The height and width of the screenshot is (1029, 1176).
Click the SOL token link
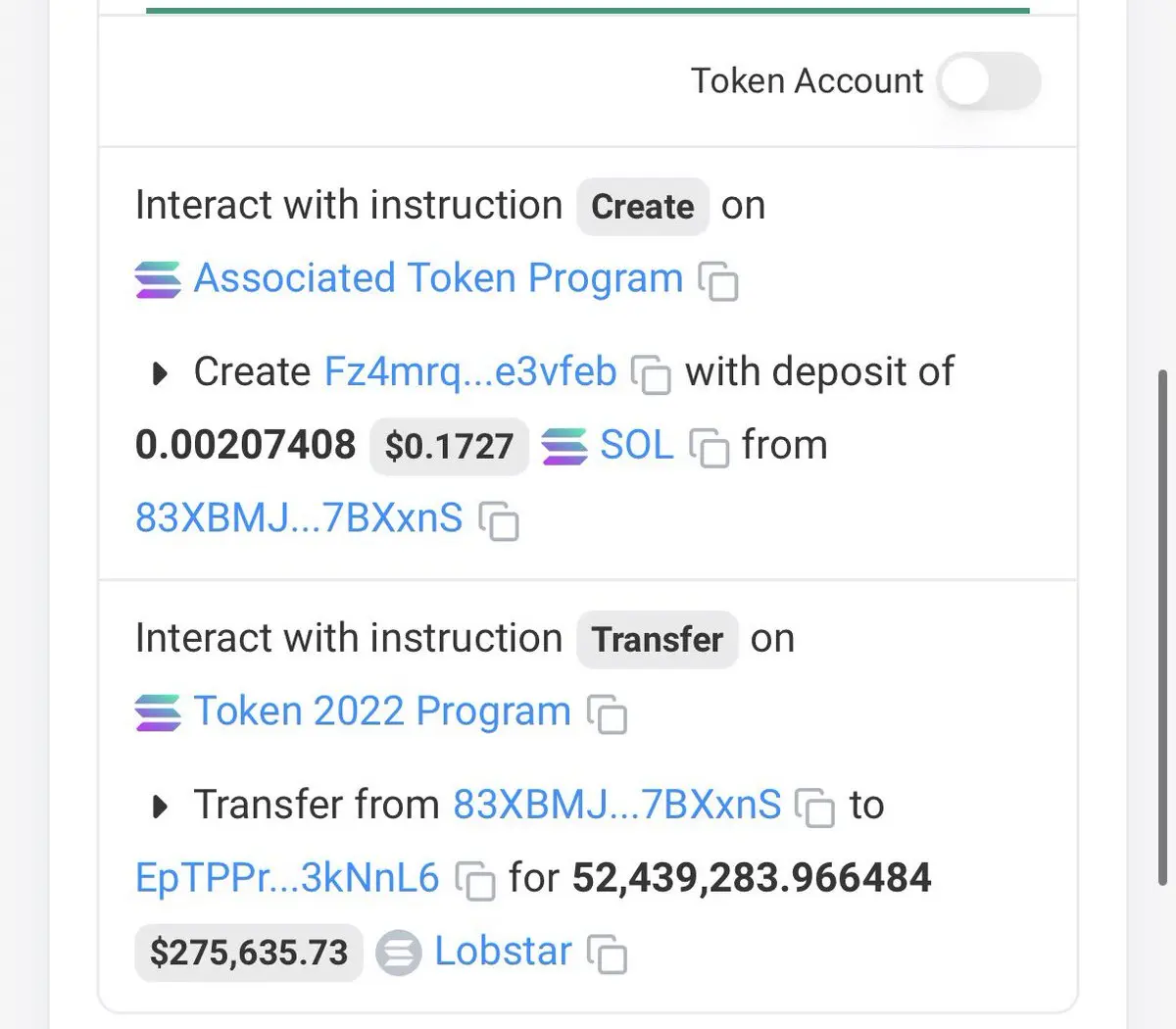[636, 446]
